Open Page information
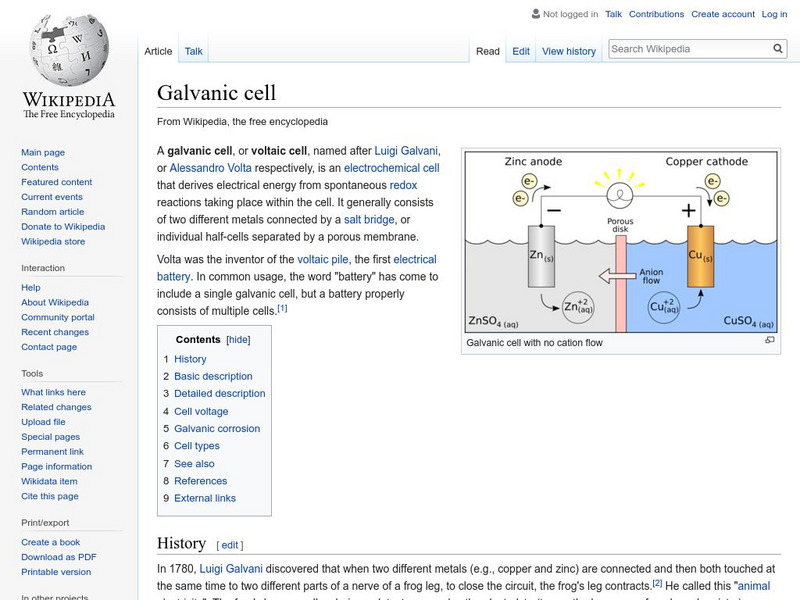The width and height of the screenshot is (800, 600). tap(57, 466)
